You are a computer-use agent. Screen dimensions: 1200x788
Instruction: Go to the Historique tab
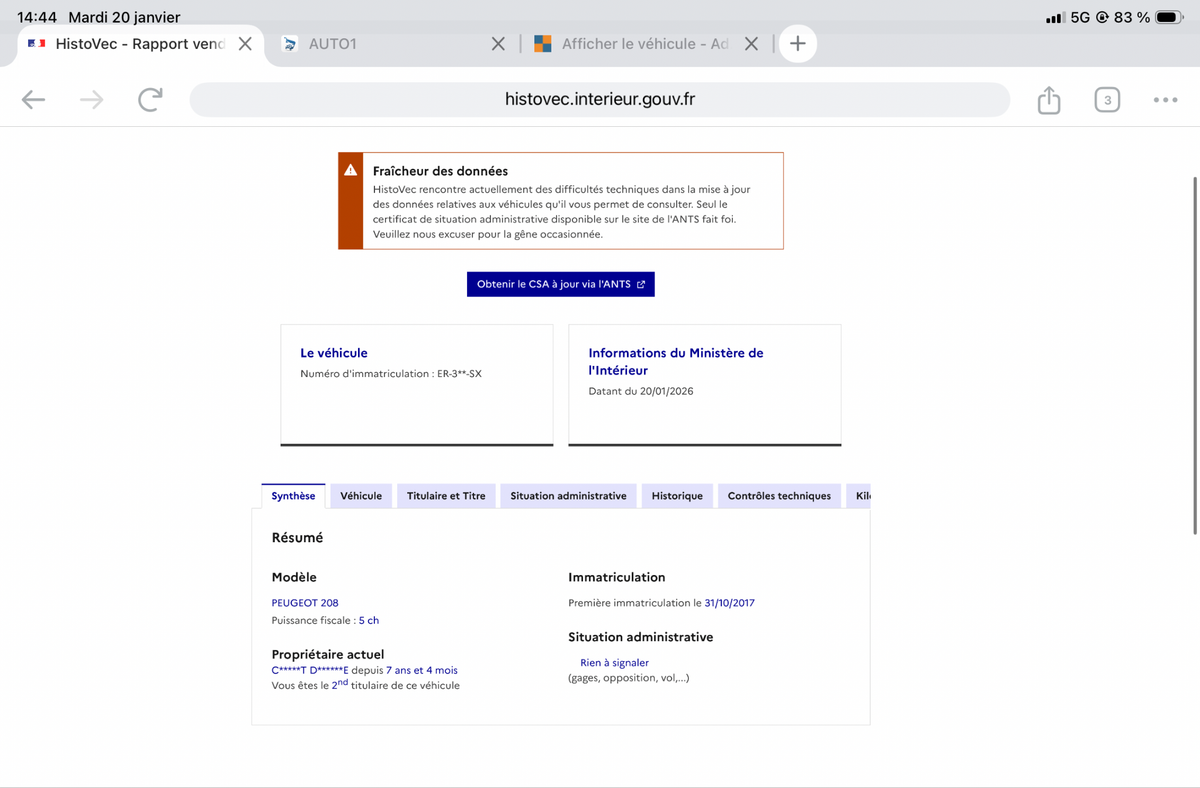click(x=677, y=496)
